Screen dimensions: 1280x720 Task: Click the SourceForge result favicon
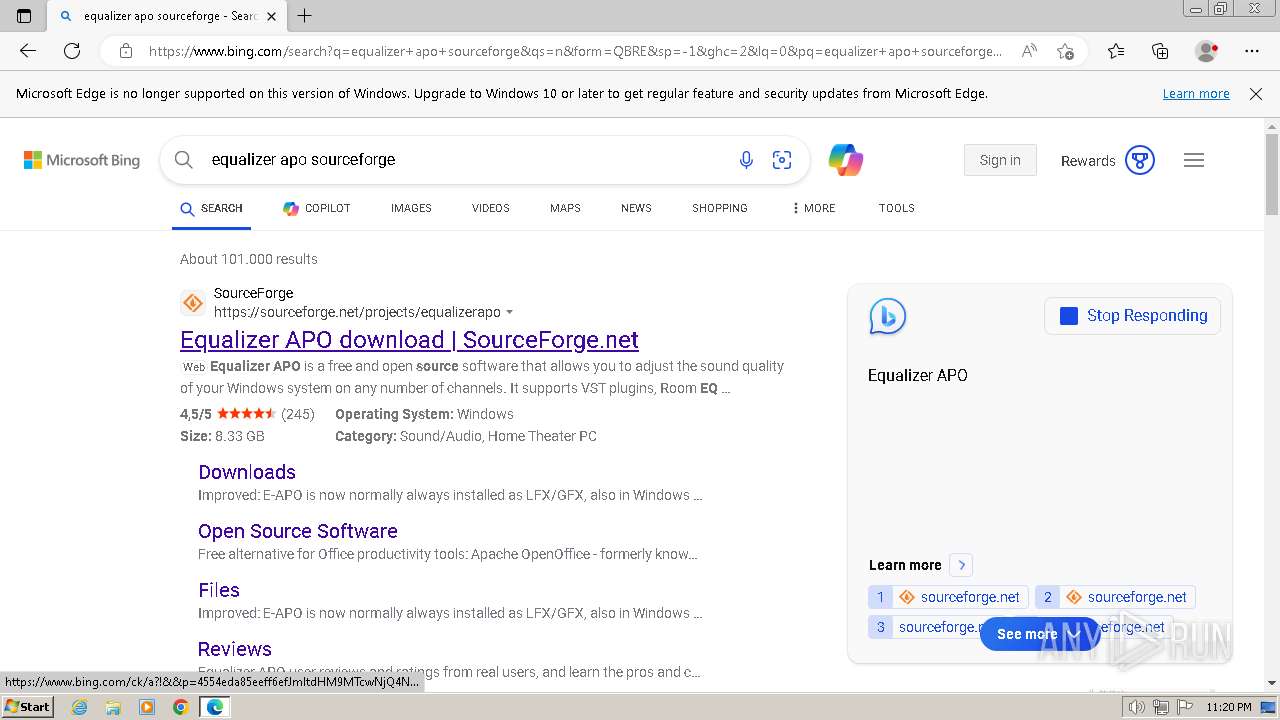tap(193, 303)
